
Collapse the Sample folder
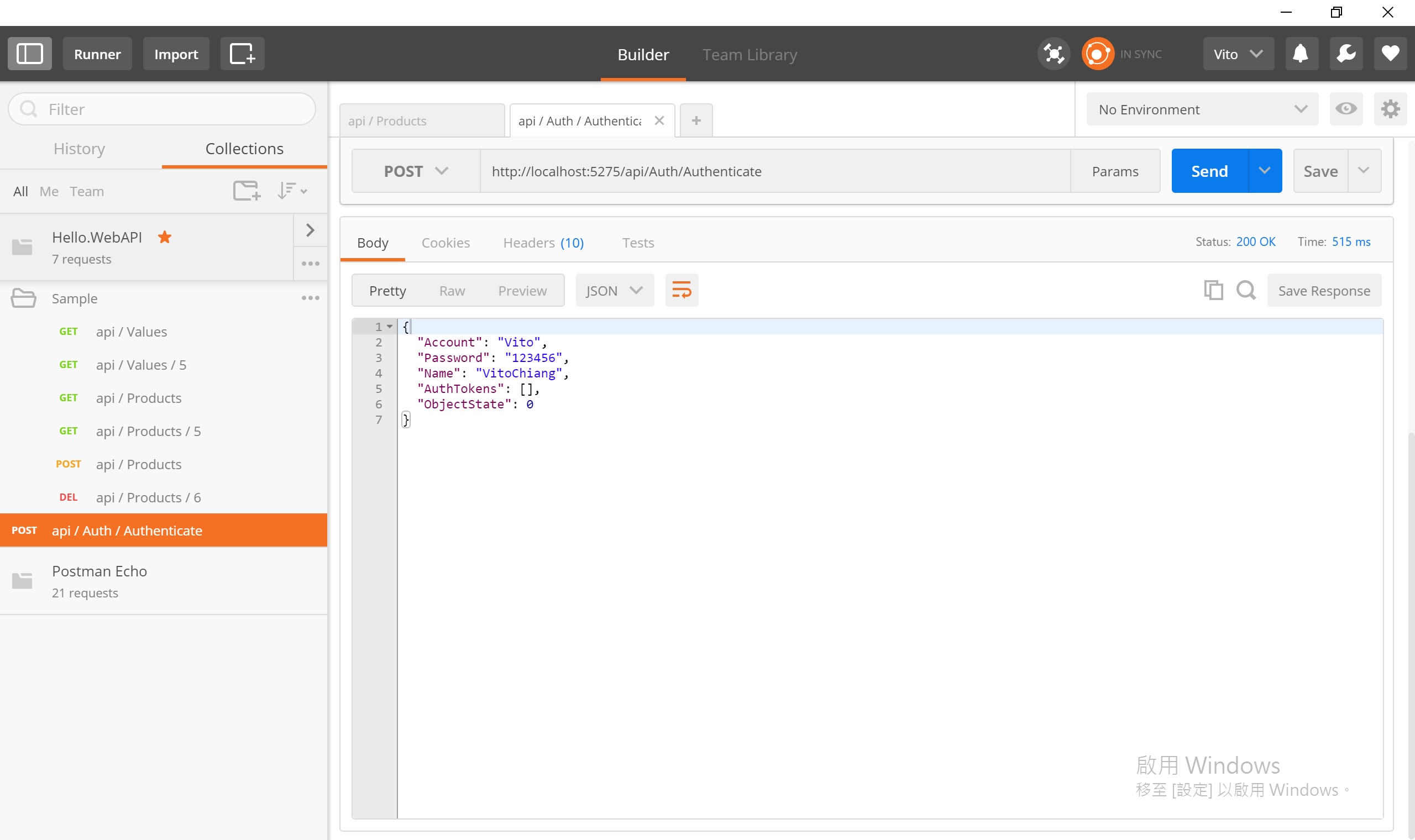24,298
